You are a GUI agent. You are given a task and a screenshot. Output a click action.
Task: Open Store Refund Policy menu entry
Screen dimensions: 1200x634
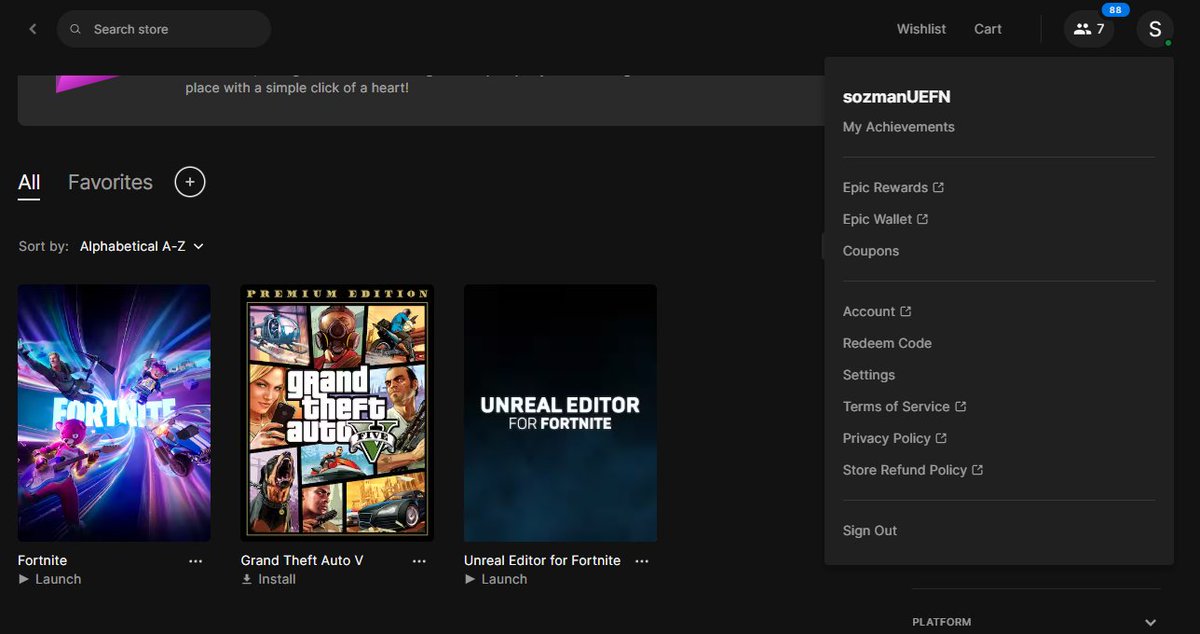coord(904,470)
